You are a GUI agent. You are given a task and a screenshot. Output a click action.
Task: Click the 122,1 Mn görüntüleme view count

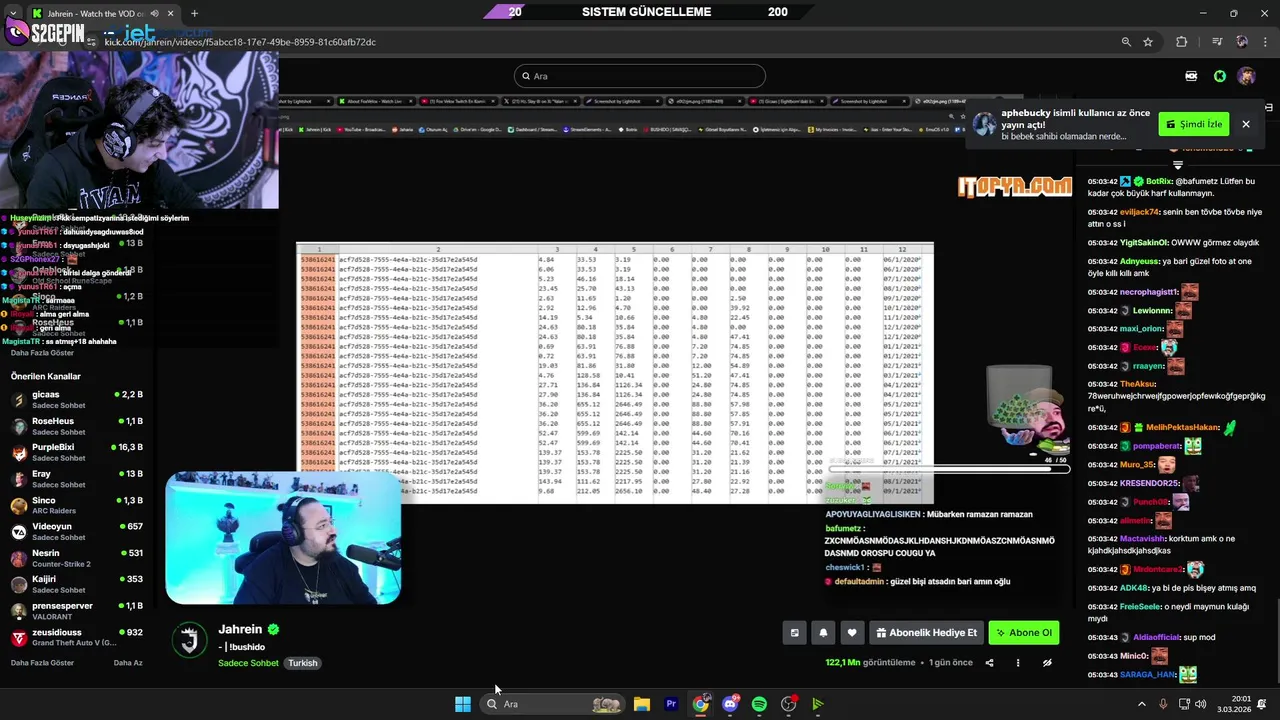[870, 663]
